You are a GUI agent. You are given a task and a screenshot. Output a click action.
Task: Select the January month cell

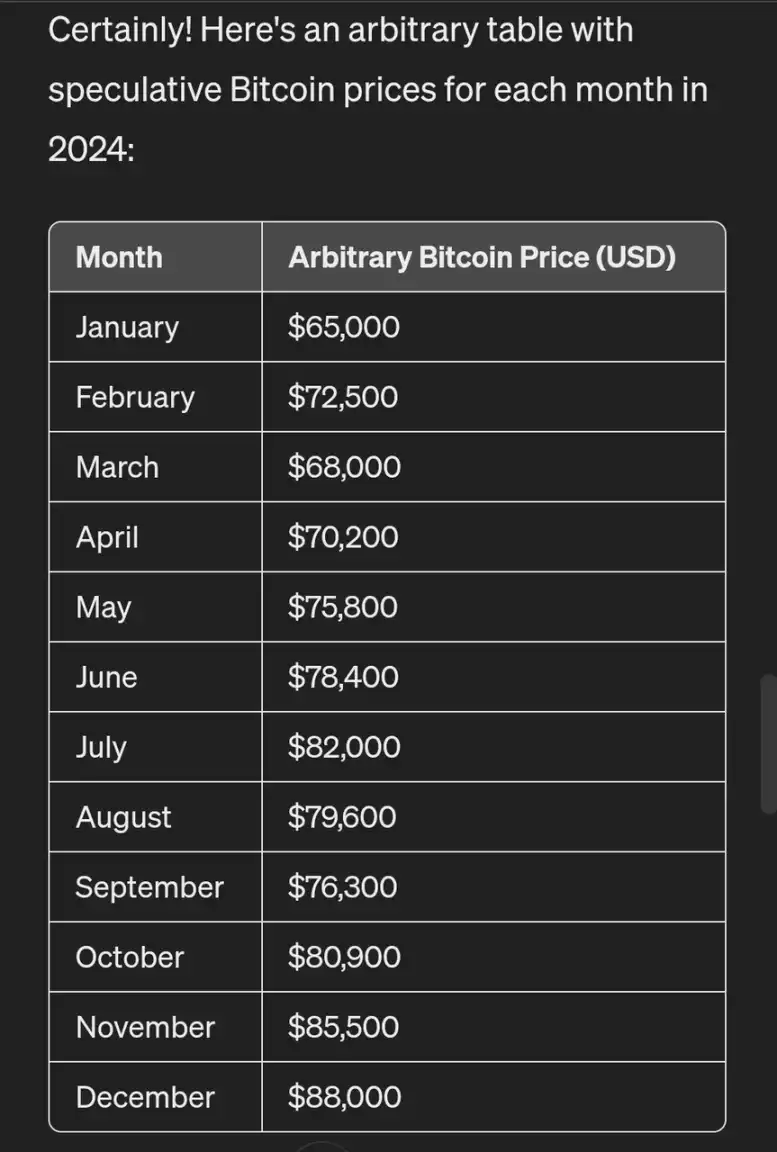pos(127,327)
